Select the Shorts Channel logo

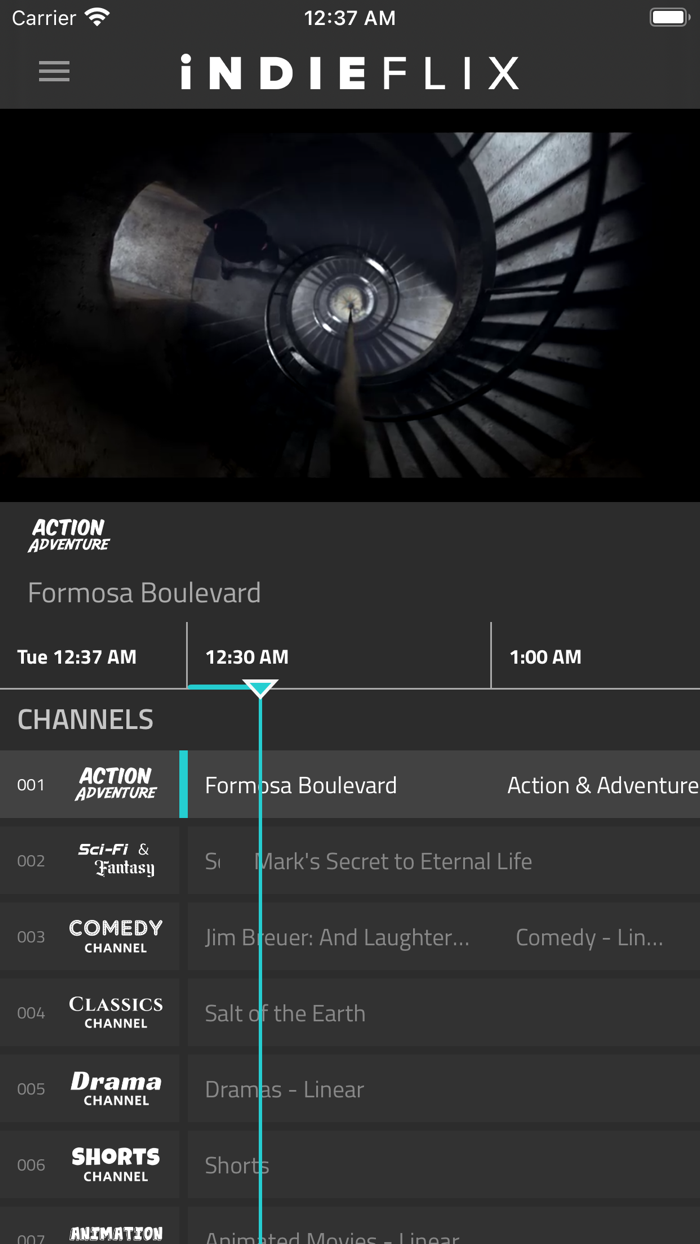[x=117, y=1163]
